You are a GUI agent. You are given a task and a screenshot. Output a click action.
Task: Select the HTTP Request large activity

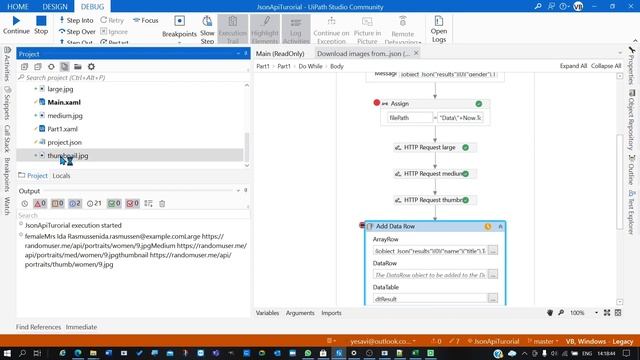(x=435, y=147)
